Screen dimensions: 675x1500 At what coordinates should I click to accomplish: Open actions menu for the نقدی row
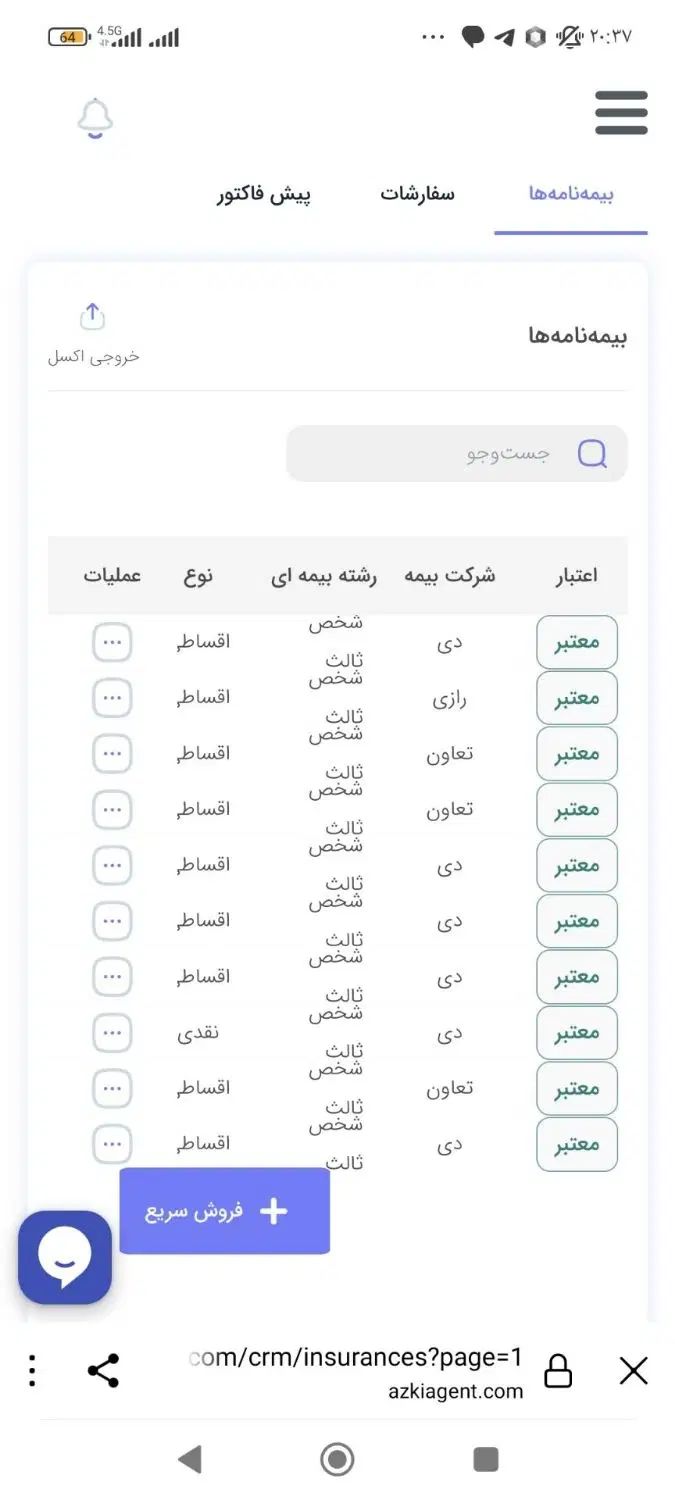tap(112, 1033)
